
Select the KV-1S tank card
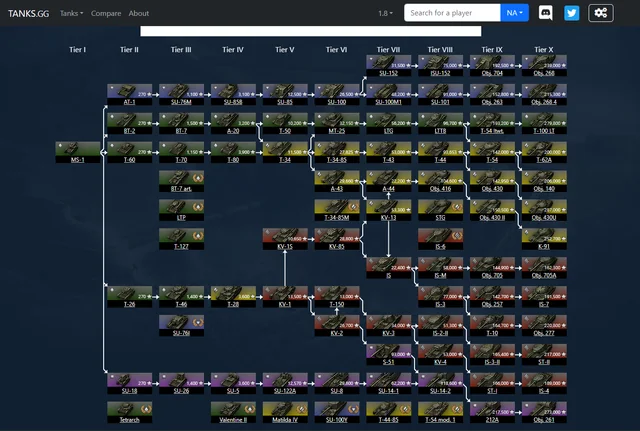click(285, 239)
